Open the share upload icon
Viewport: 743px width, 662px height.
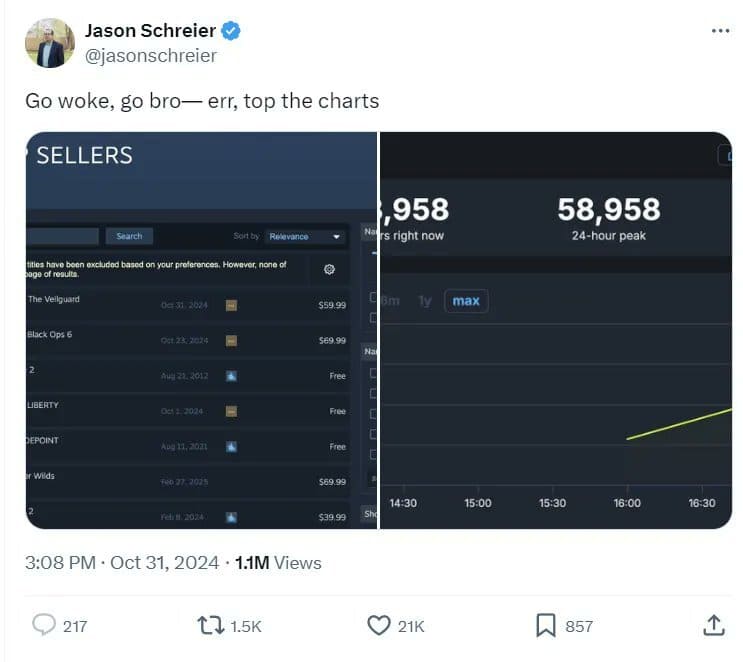(x=714, y=625)
